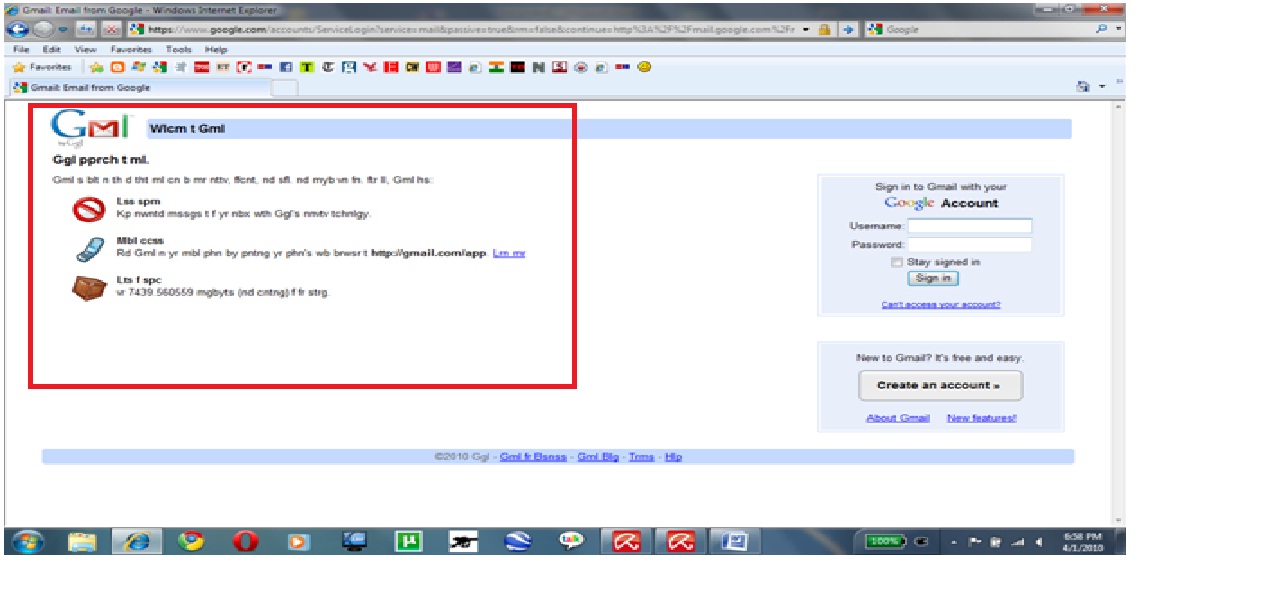The image size is (1274, 592).
Task: Click the Learn more link
Action: pyautogui.click(x=509, y=253)
